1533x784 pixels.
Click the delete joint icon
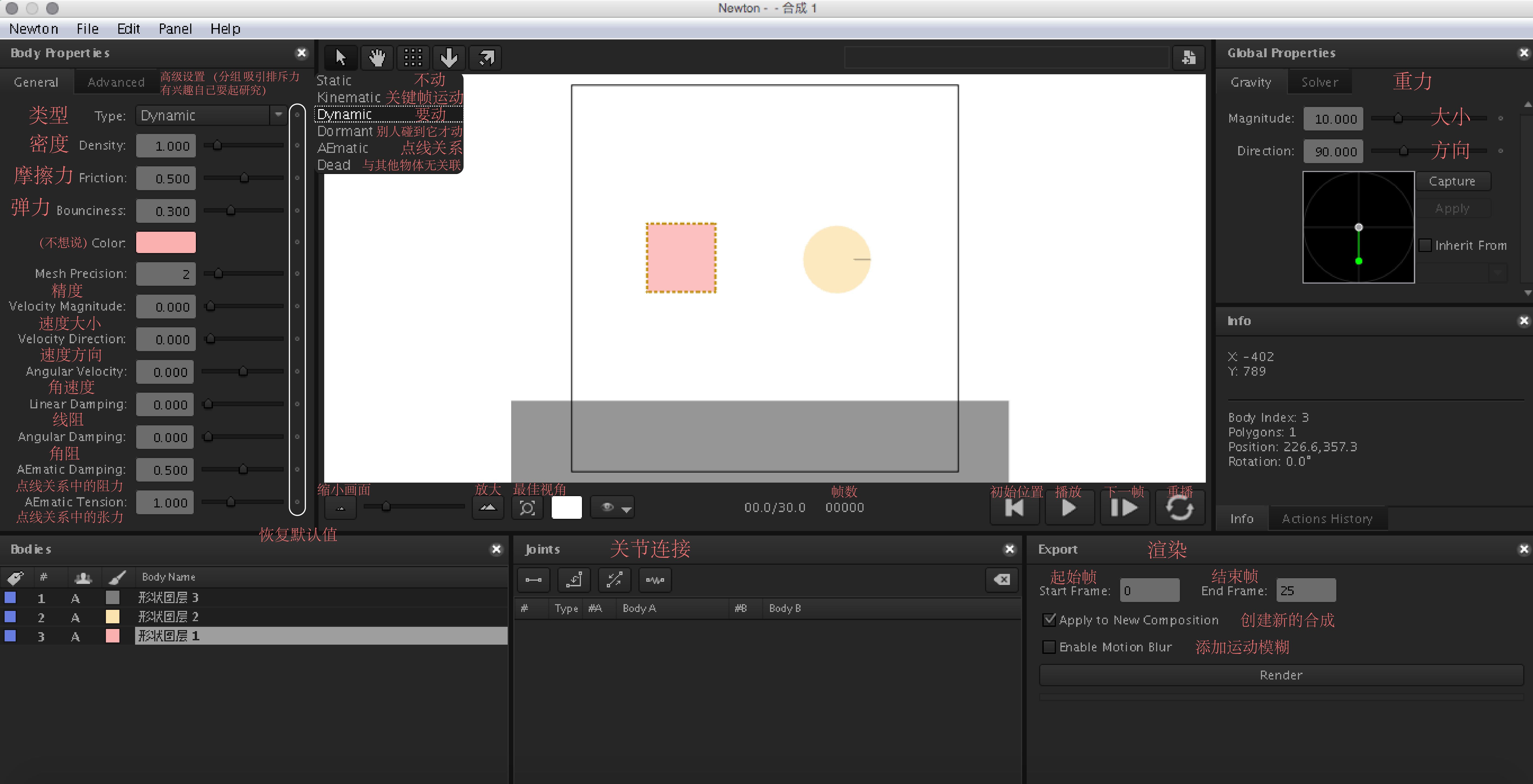[x=1002, y=580]
